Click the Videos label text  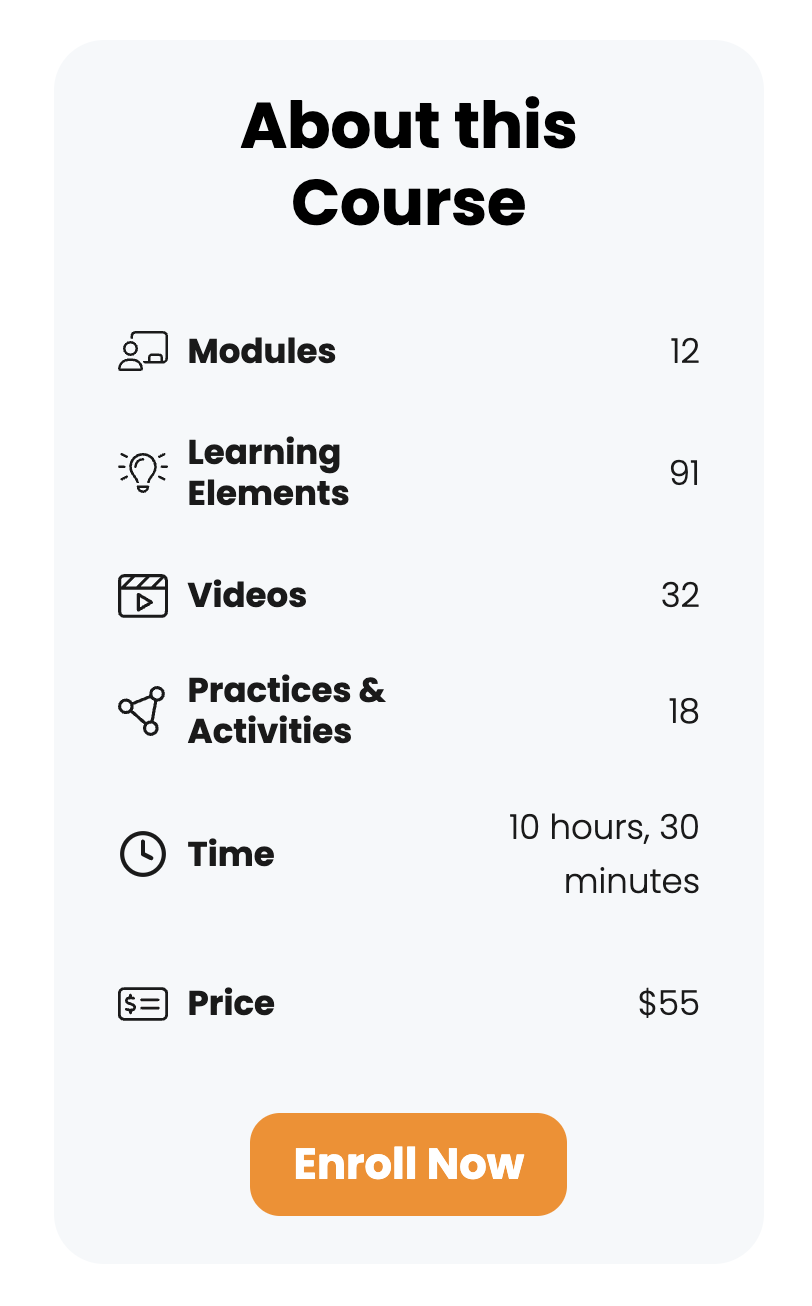coord(247,595)
